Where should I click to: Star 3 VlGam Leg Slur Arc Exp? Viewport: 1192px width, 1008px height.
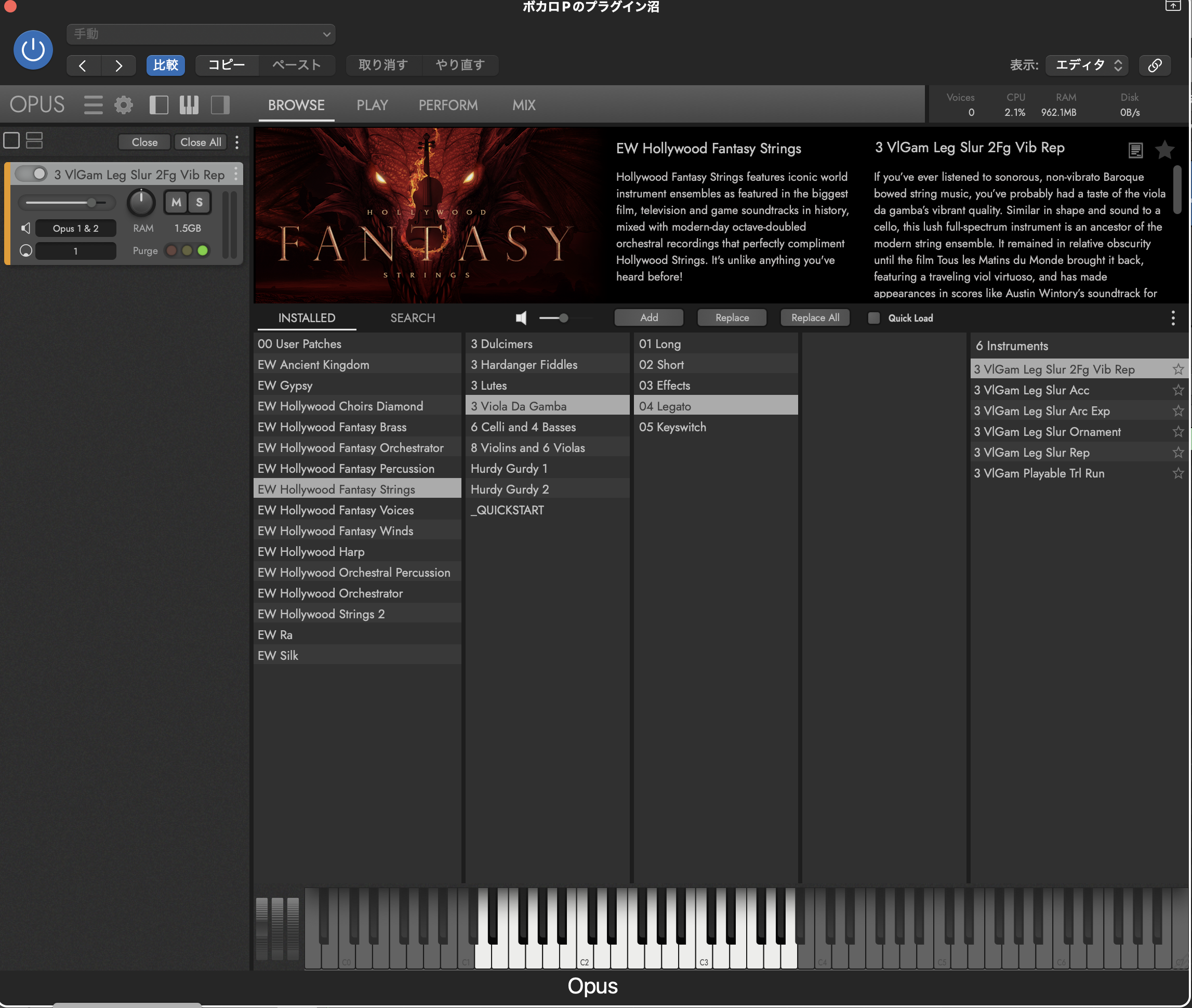pyautogui.click(x=1178, y=411)
